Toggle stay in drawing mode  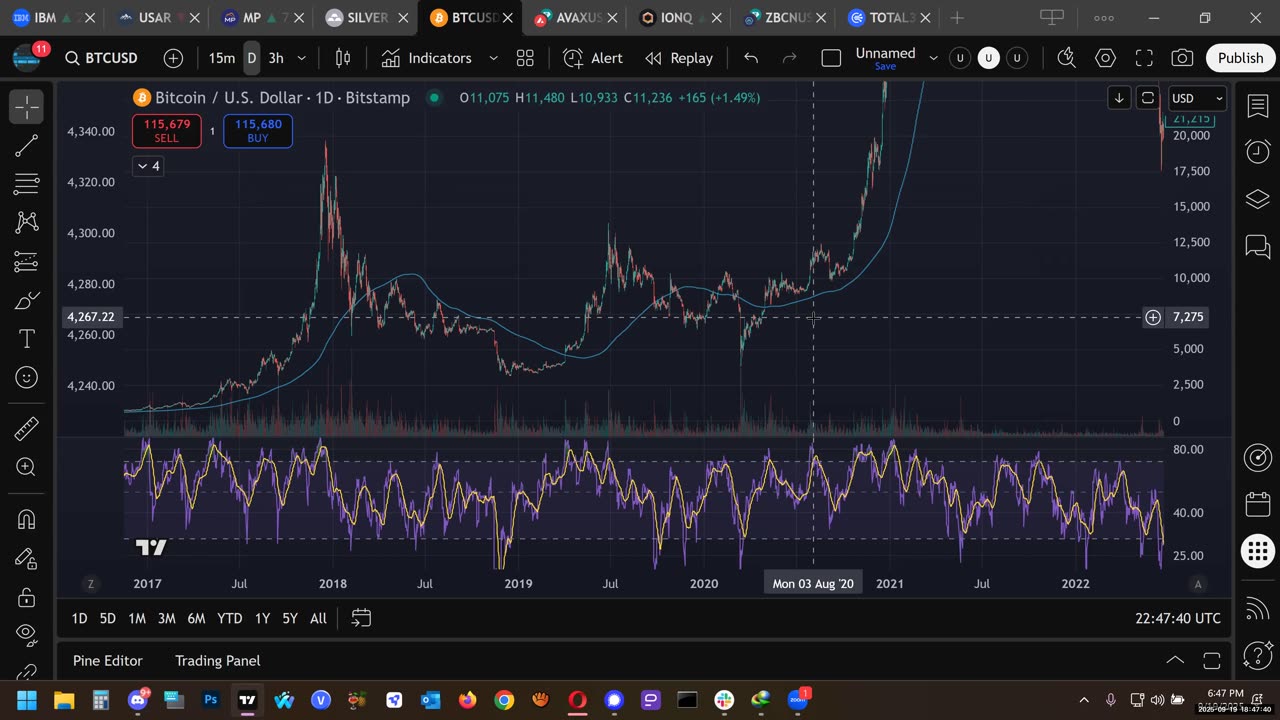(x=27, y=558)
